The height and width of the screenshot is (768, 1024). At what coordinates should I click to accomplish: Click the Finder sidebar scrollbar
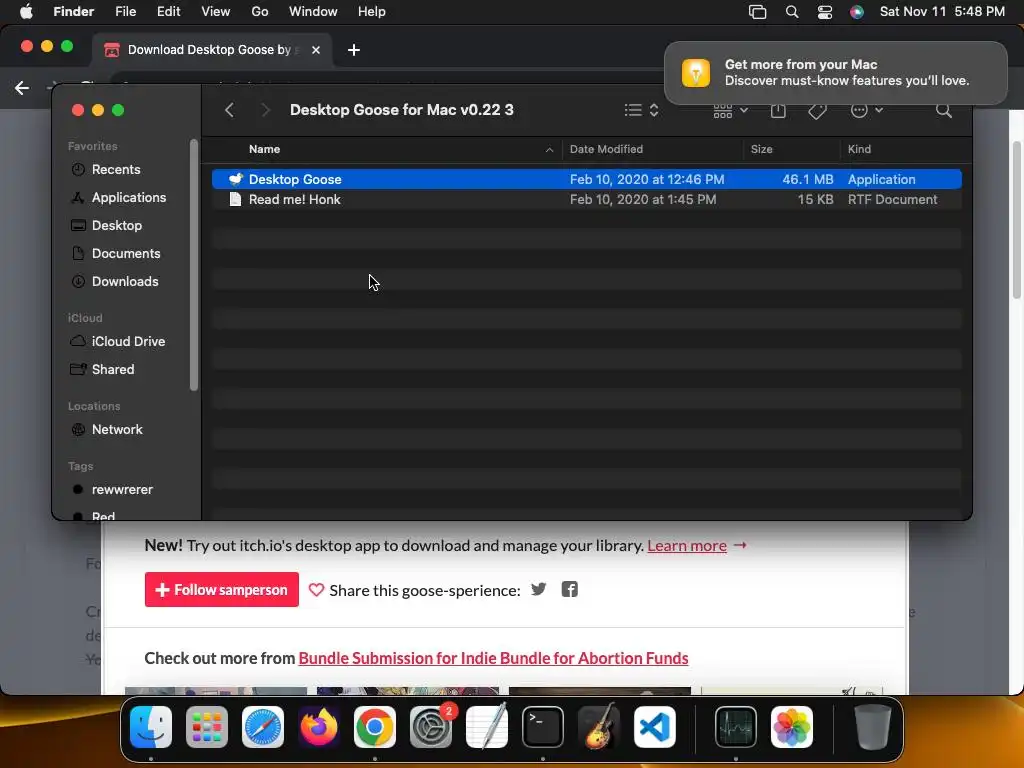click(x=193, y=264)
